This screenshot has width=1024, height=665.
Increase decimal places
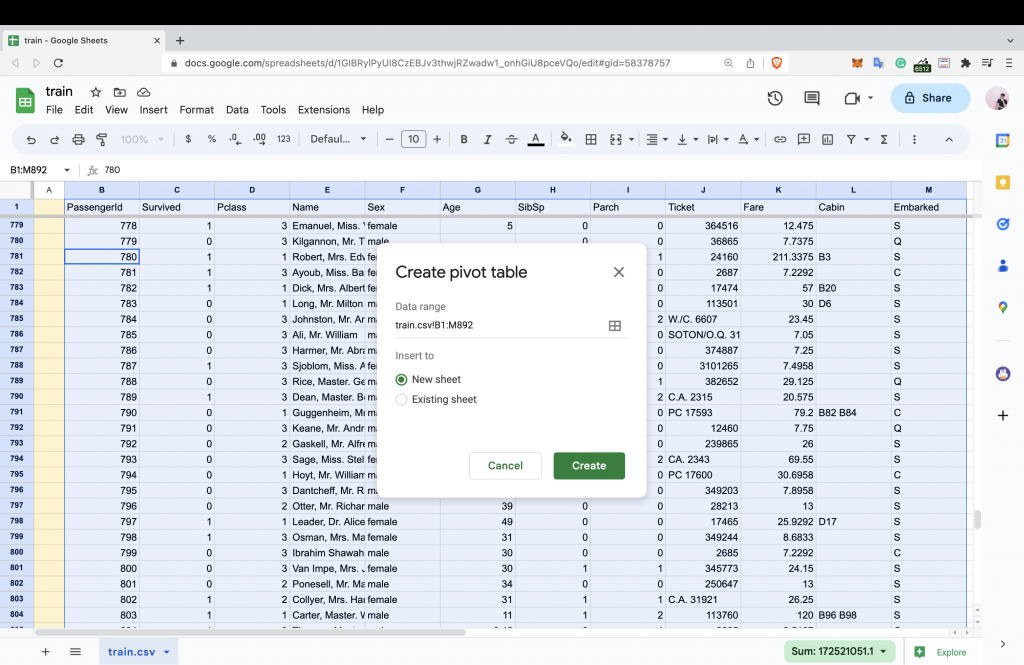[x=259, y=139]
